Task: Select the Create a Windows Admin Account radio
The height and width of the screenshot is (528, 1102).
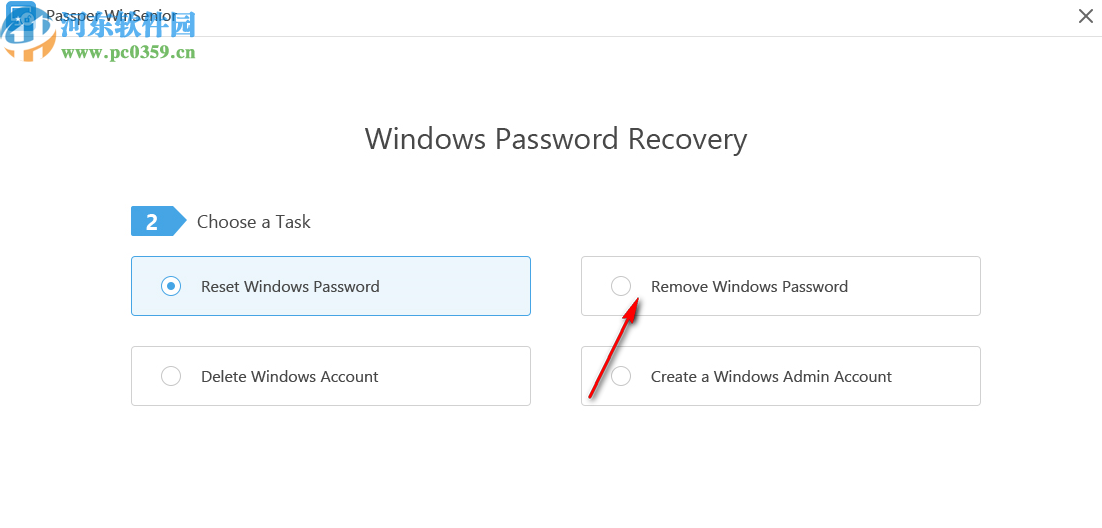Action: 621,376
